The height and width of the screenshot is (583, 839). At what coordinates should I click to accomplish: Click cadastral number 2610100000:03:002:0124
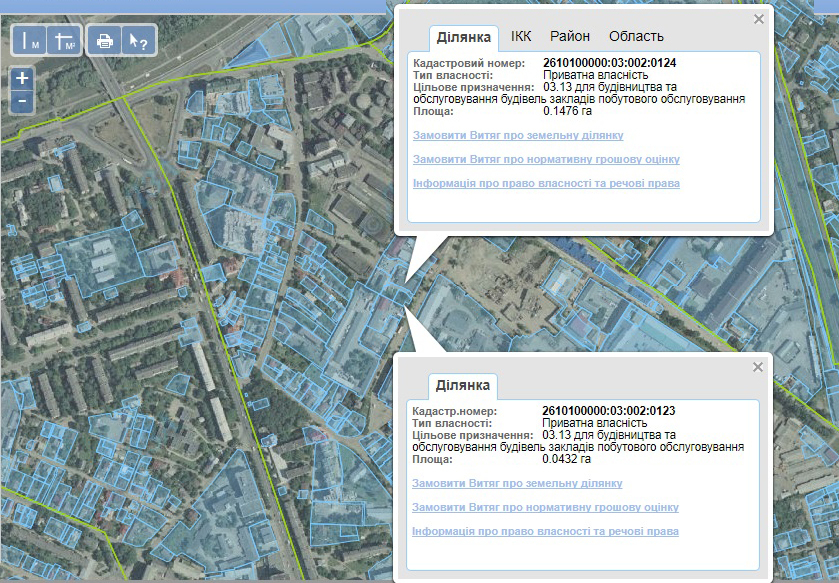pyautogui.click(x=609, y=63)
